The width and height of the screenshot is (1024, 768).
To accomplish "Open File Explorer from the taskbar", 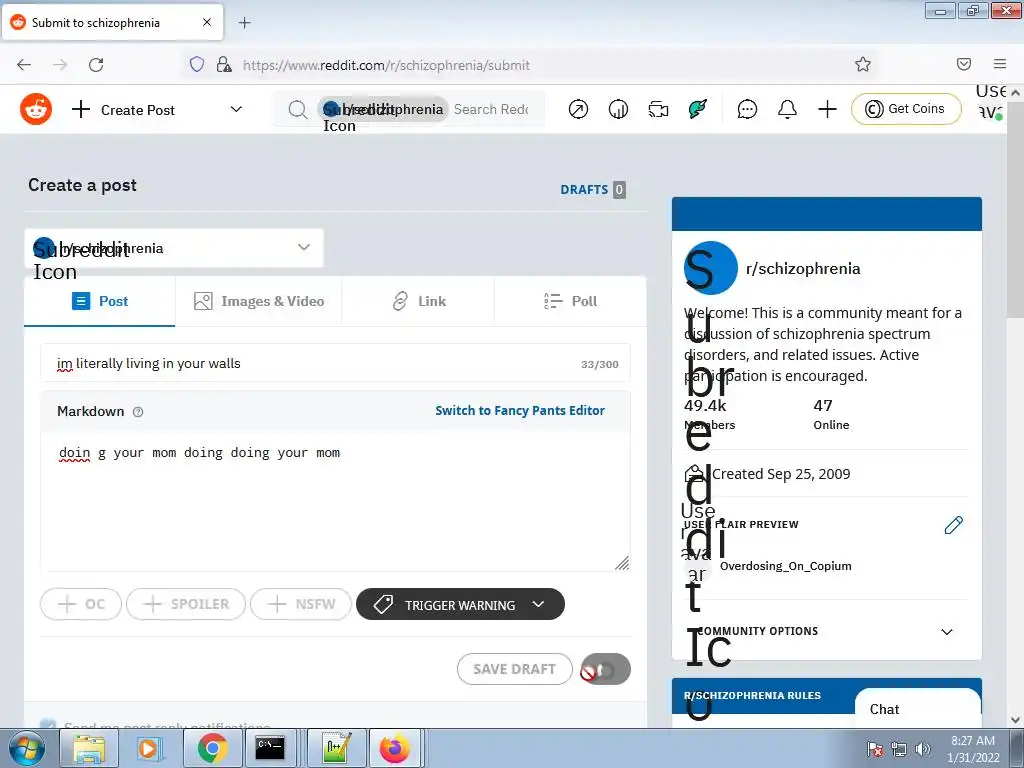I will [x=89, y=748].
